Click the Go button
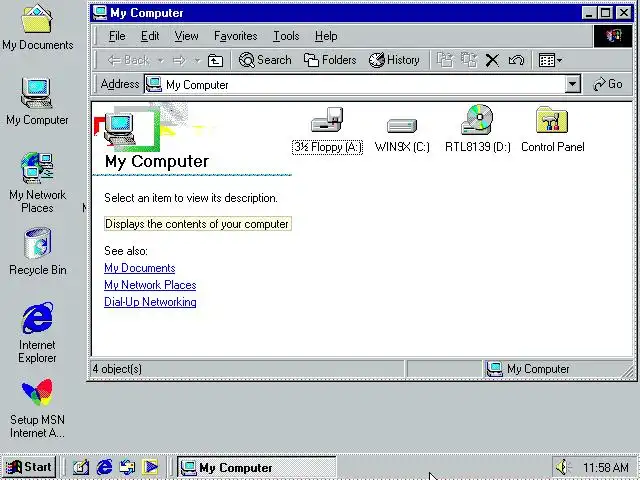Image resolution: width=640 pixels, height=480 pixels. click(x=608, y=84)
